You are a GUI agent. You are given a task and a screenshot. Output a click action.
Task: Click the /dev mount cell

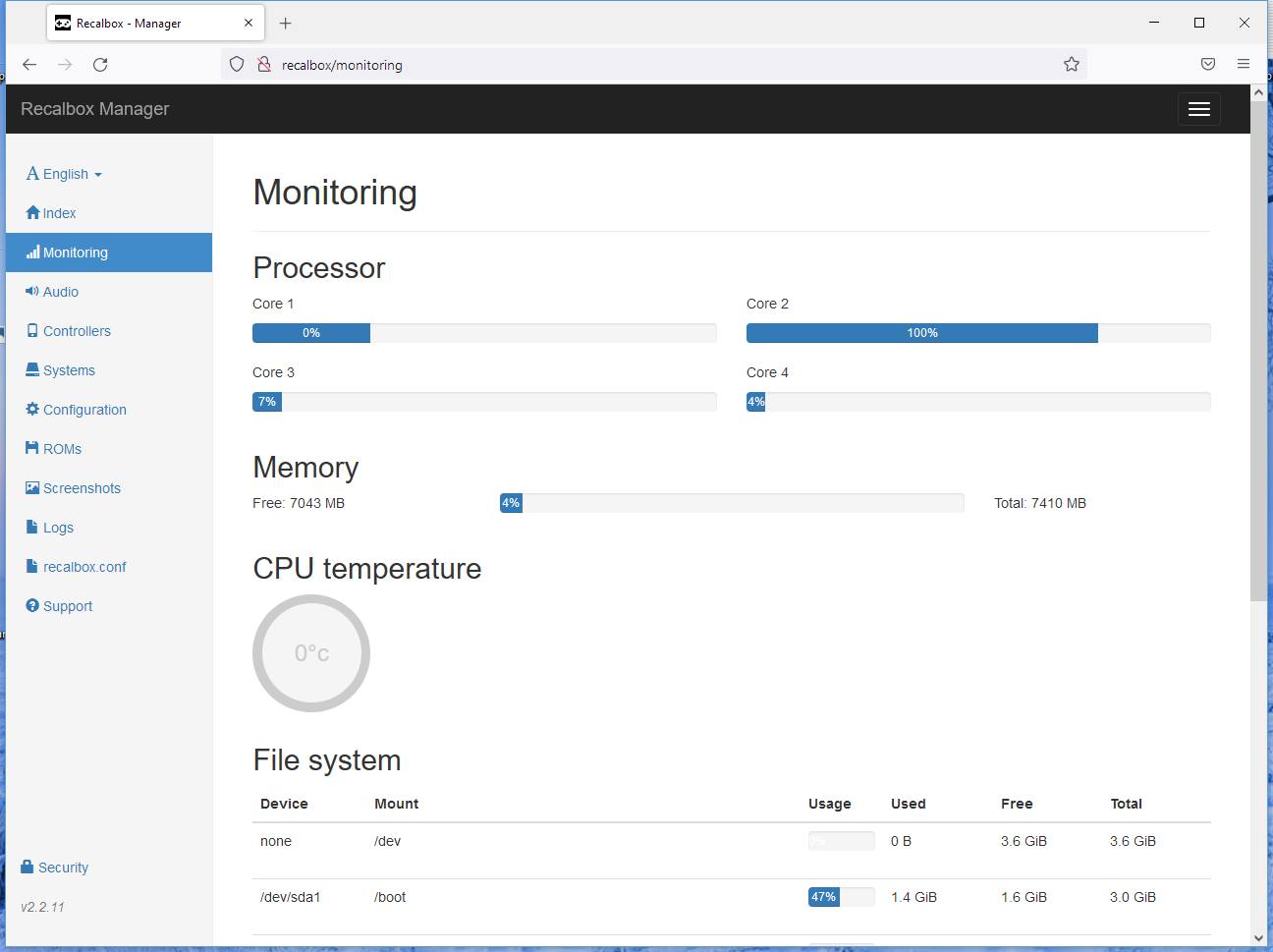[x=388, y=841]
